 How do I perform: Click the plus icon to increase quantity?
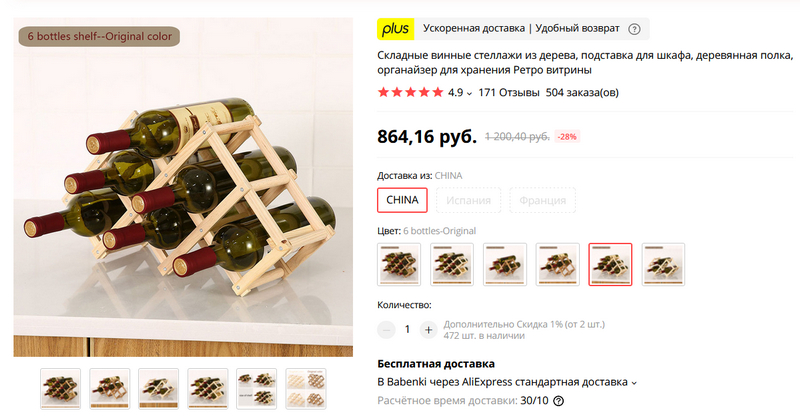click(429, 330)
